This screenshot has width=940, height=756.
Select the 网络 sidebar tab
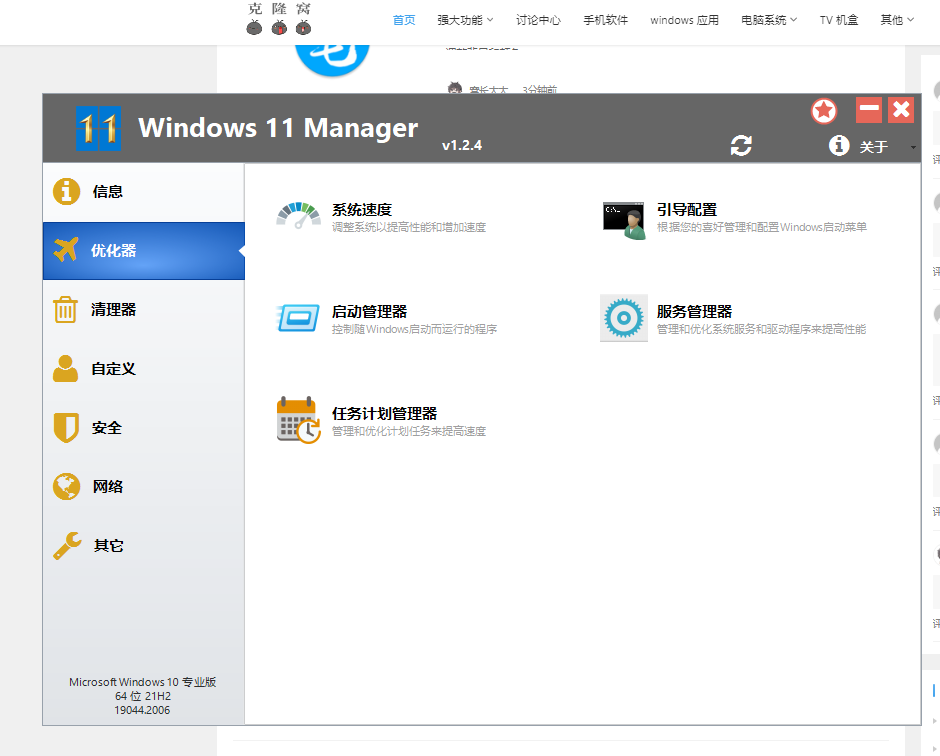tap(144, 486)
